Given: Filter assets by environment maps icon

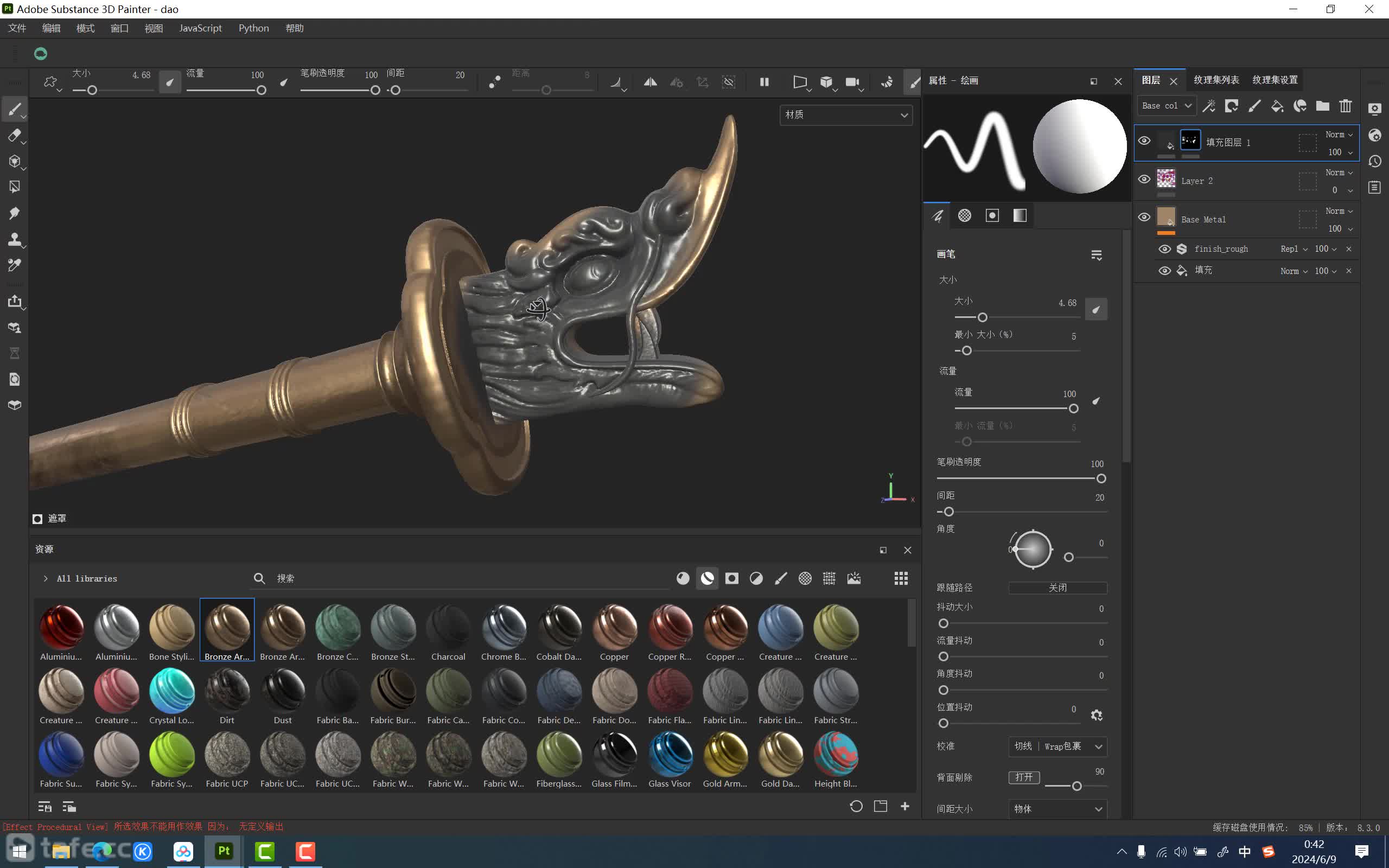Looking at the screenshot, I should pyautogui.click(x=854, y=579).
